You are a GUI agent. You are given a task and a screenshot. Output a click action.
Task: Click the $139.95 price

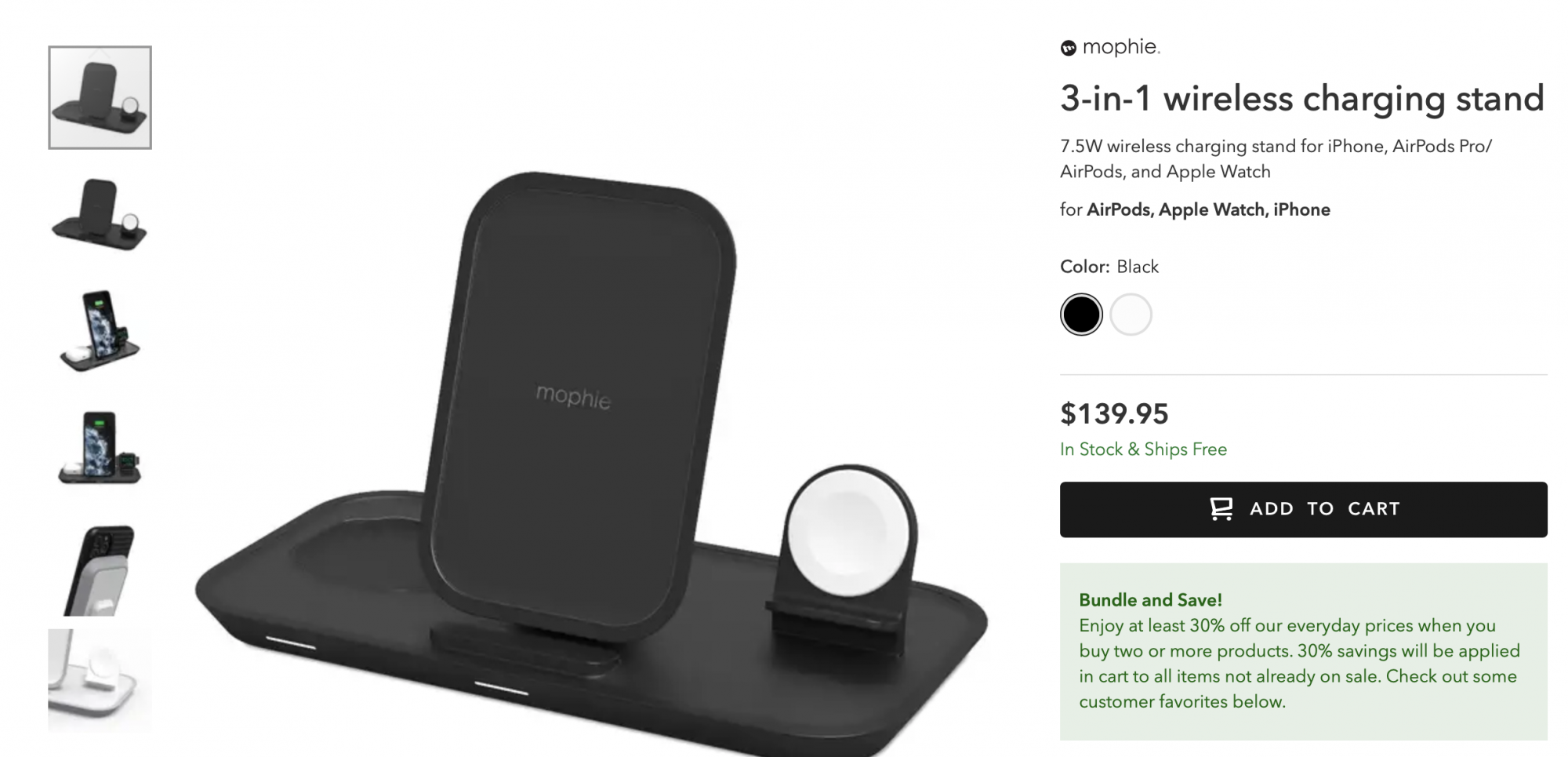click(1114, 413)
